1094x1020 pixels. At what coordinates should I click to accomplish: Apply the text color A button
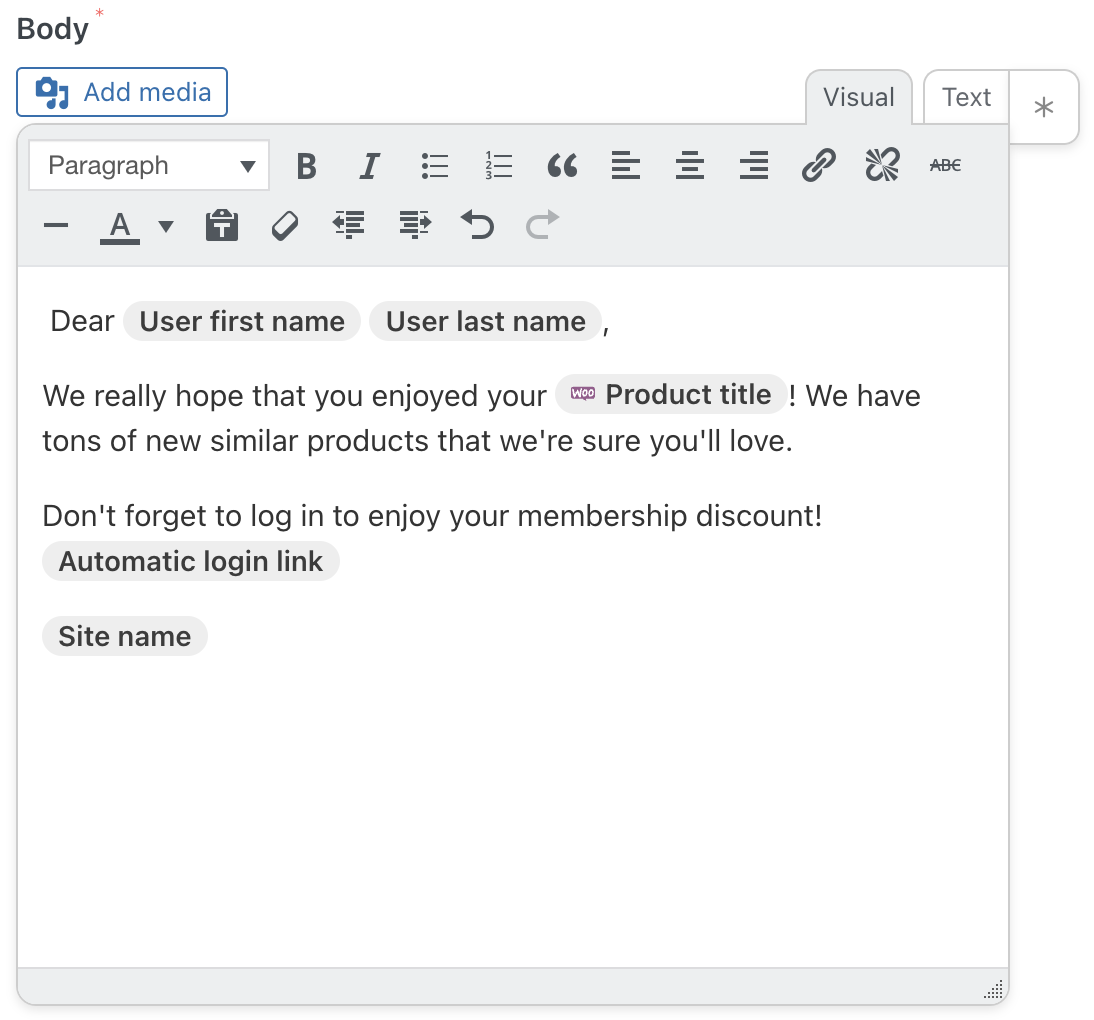tap(120, 226)
